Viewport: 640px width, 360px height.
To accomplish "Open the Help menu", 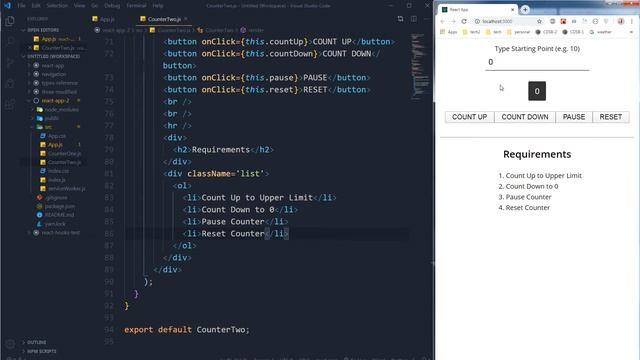I will coord(158,6).
